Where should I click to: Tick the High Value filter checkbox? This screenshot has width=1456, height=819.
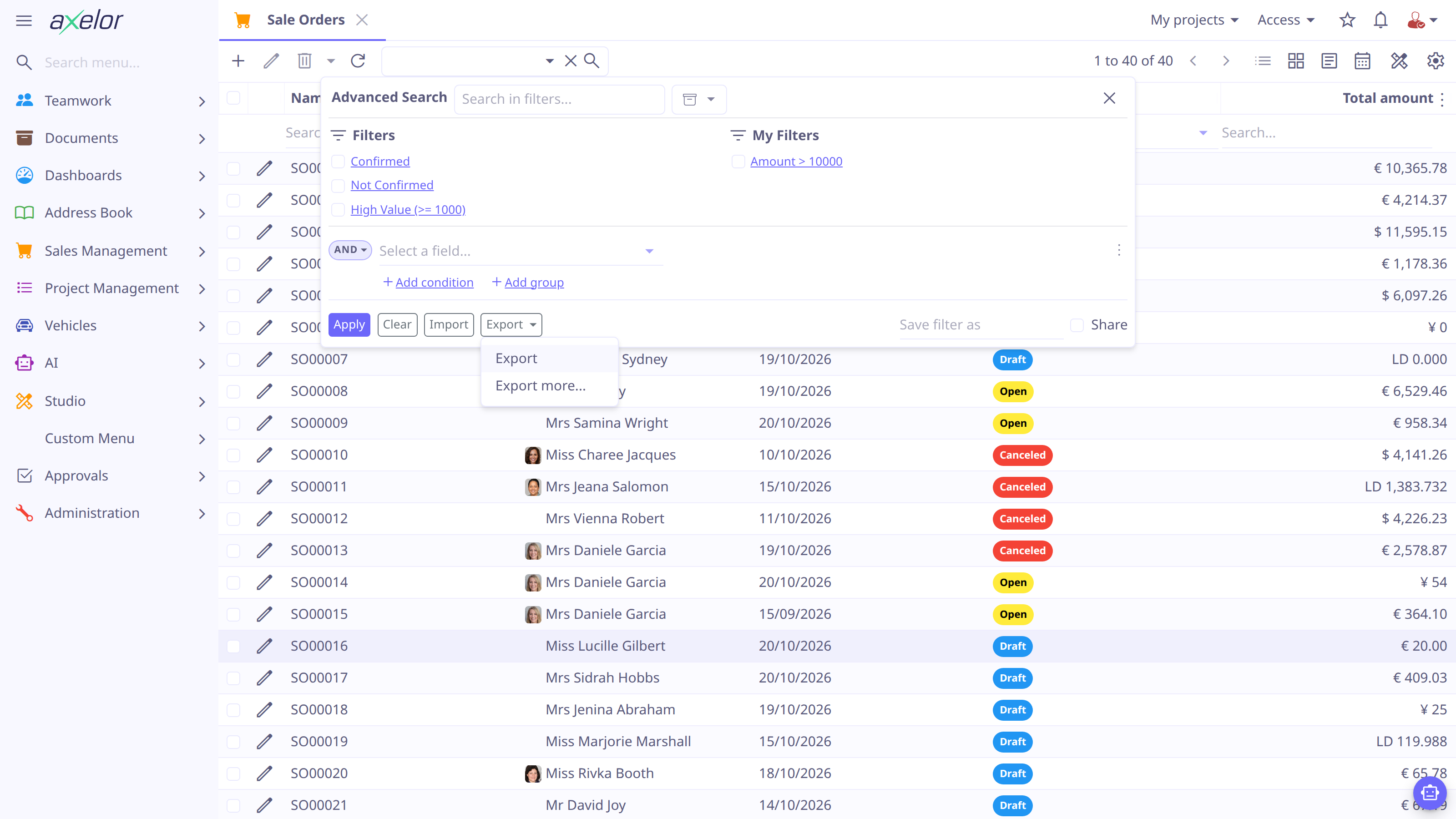pyautogui.click(x=338, y=210)
